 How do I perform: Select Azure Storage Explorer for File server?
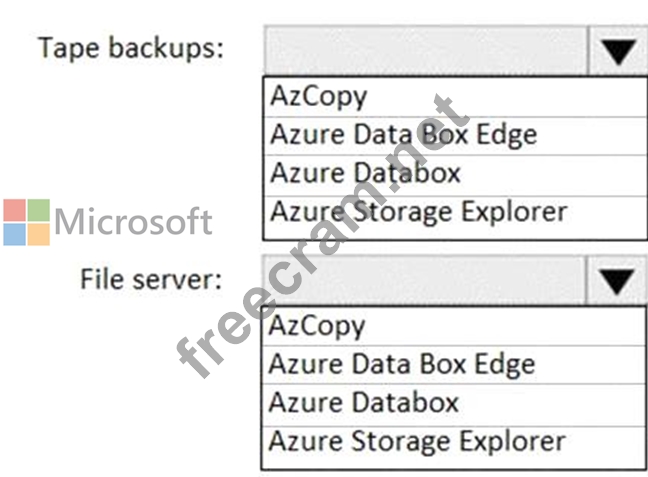(x=418, y=441)
